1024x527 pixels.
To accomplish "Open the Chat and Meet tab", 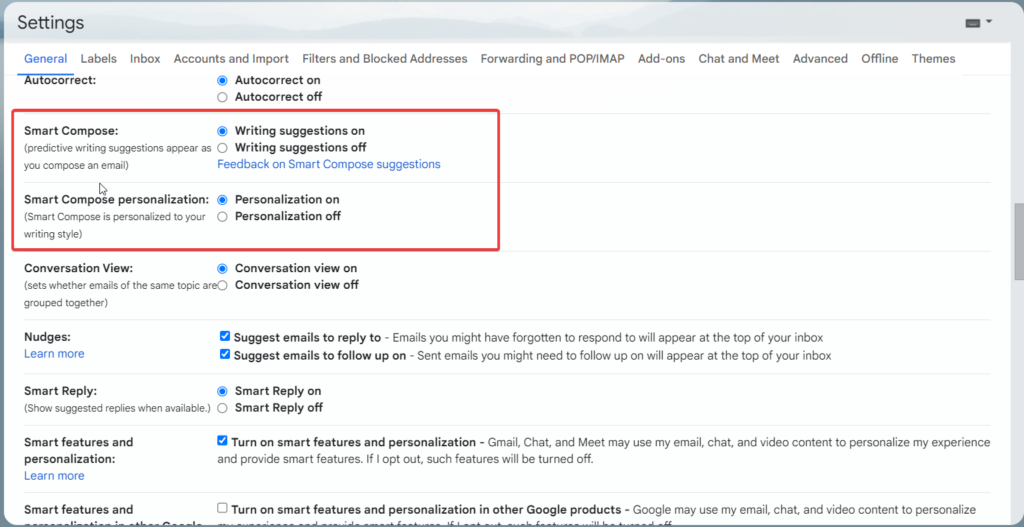I will click(x=739, y=59).
